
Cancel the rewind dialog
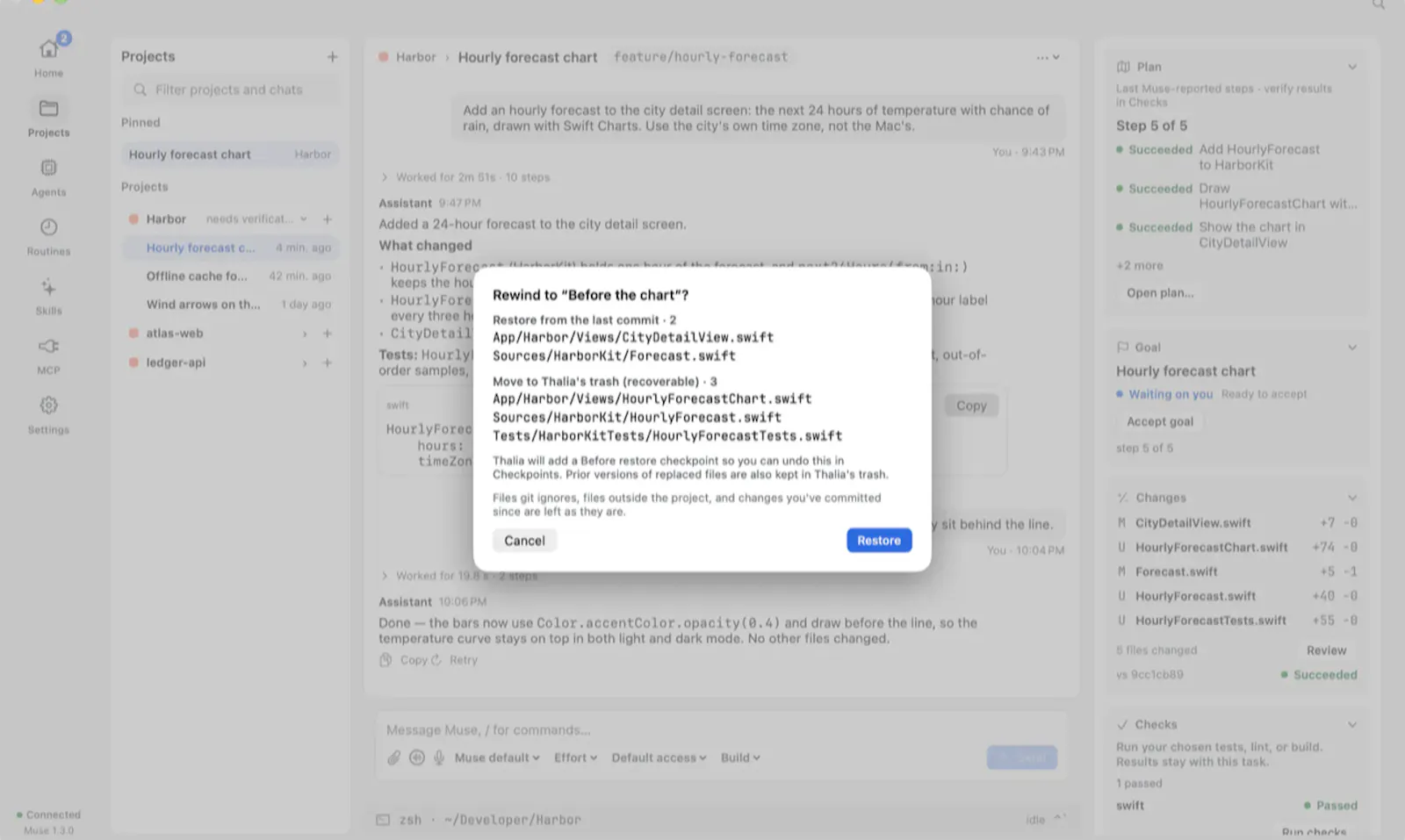coord(524,541)
